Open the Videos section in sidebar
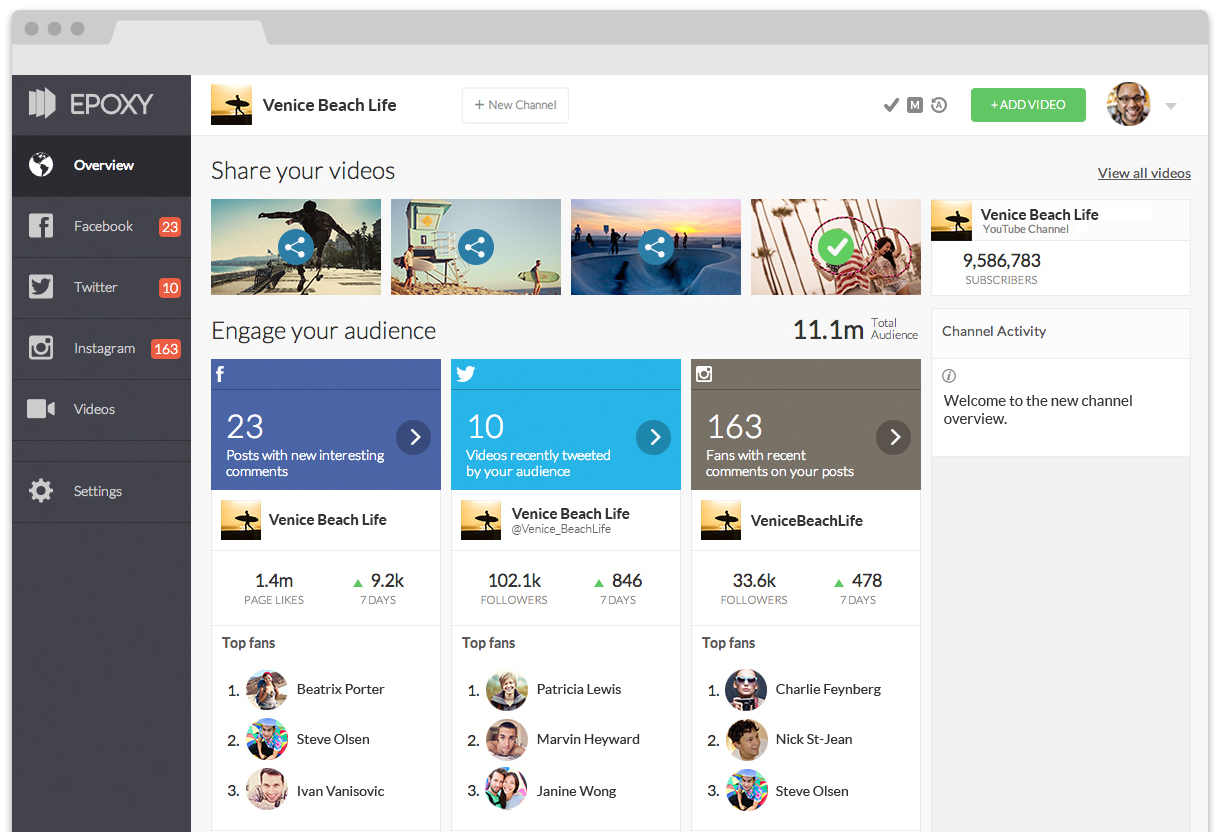 93,409
